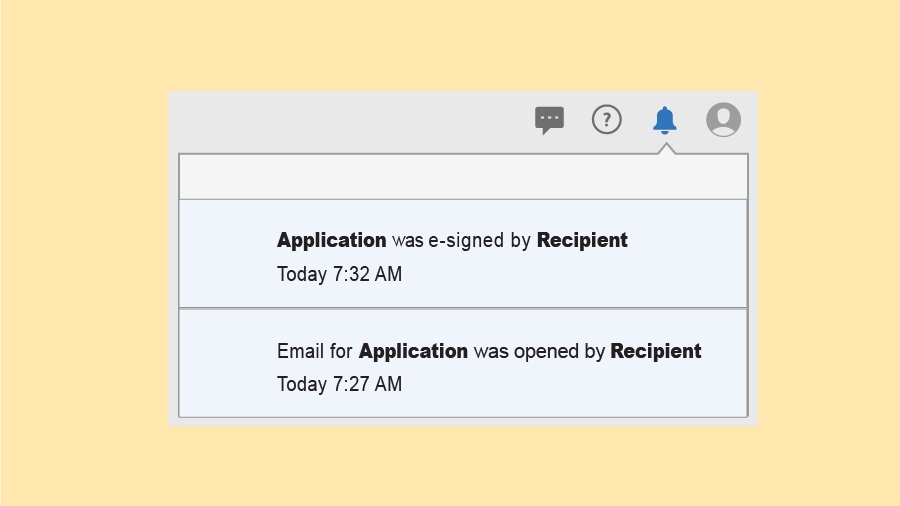Click the empty notification panel header bar
The width and height of the screenshot is (900, 506).
click(x=462, y=177)
